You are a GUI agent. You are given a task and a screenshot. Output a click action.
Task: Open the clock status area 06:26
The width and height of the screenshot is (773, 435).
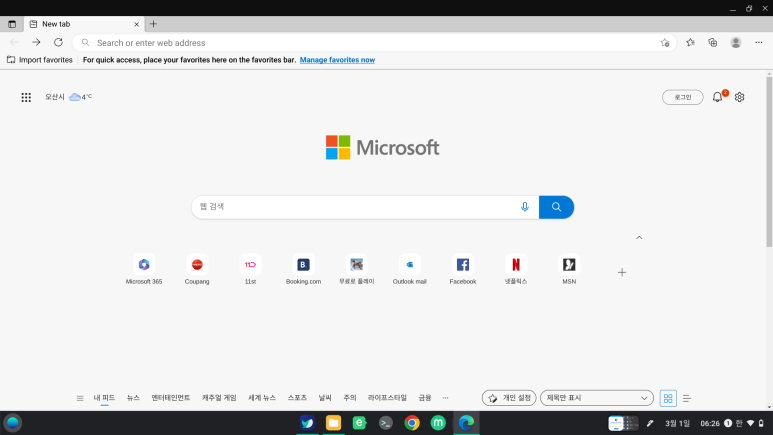(x=710, y=423)
